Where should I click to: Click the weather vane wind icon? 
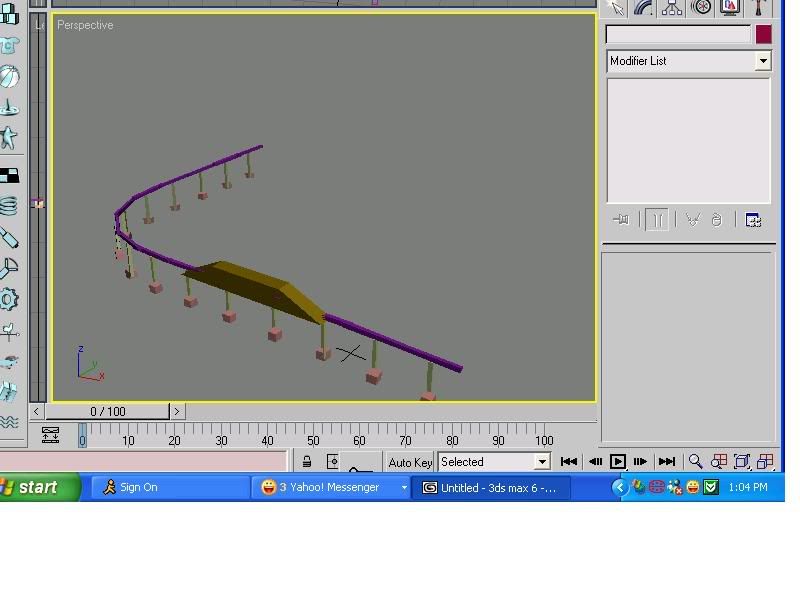[9, 332]
